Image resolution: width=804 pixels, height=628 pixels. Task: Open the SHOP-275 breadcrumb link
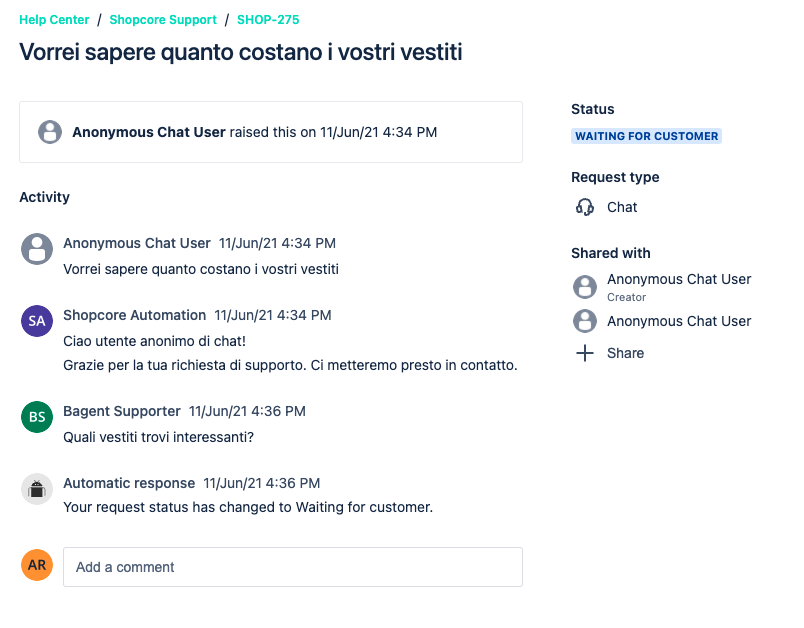(x=268, y=20)
